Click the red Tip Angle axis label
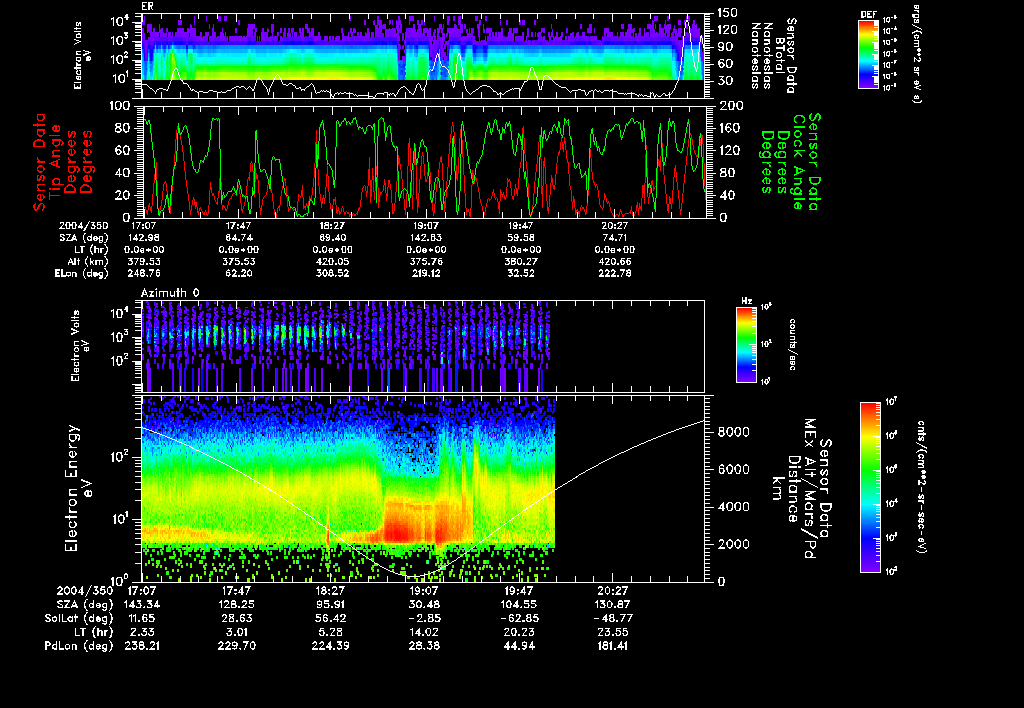Image resolution: width=1024 pixels, height=708 pixels. point(57,161)
